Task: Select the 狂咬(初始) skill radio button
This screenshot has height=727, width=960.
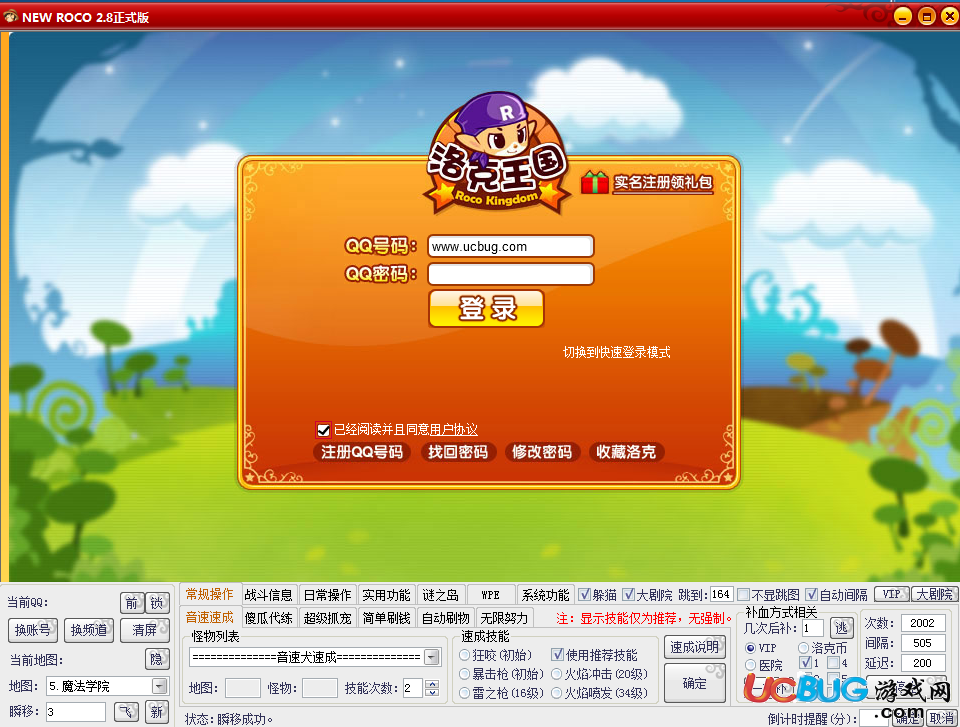Action: tap(465, 655)
